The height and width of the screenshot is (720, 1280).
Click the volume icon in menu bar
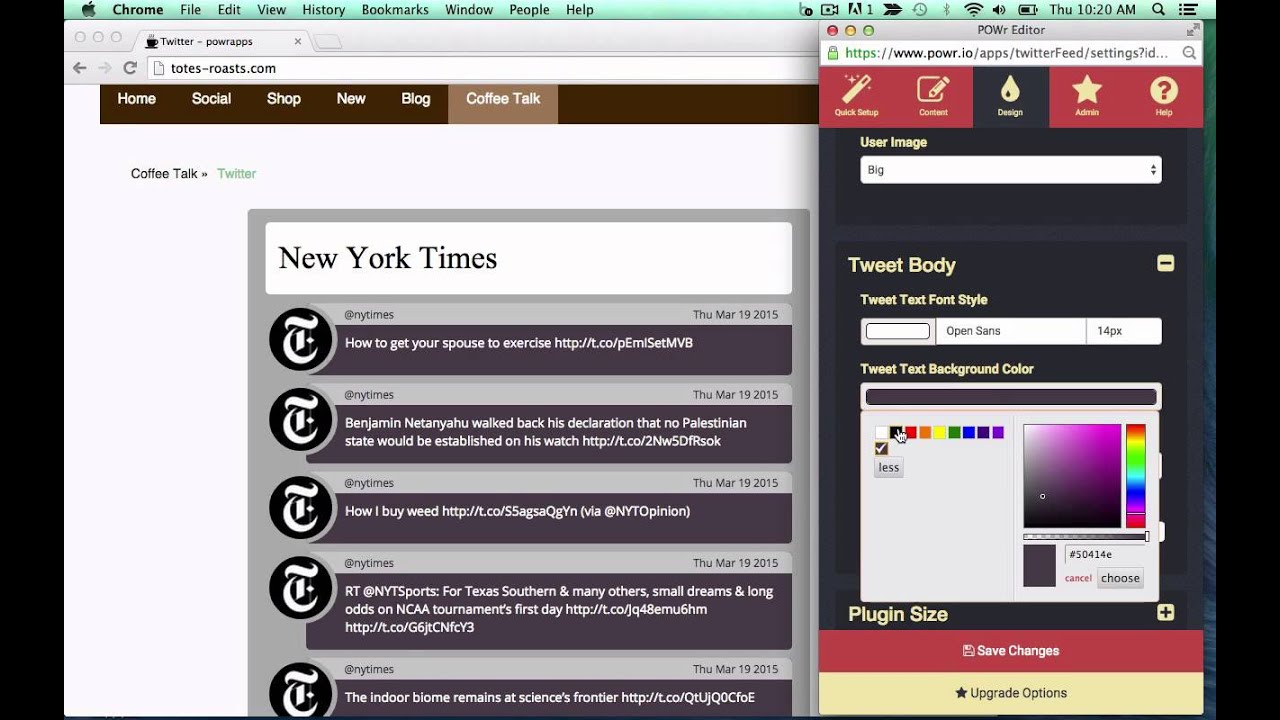coord(1000,10)
